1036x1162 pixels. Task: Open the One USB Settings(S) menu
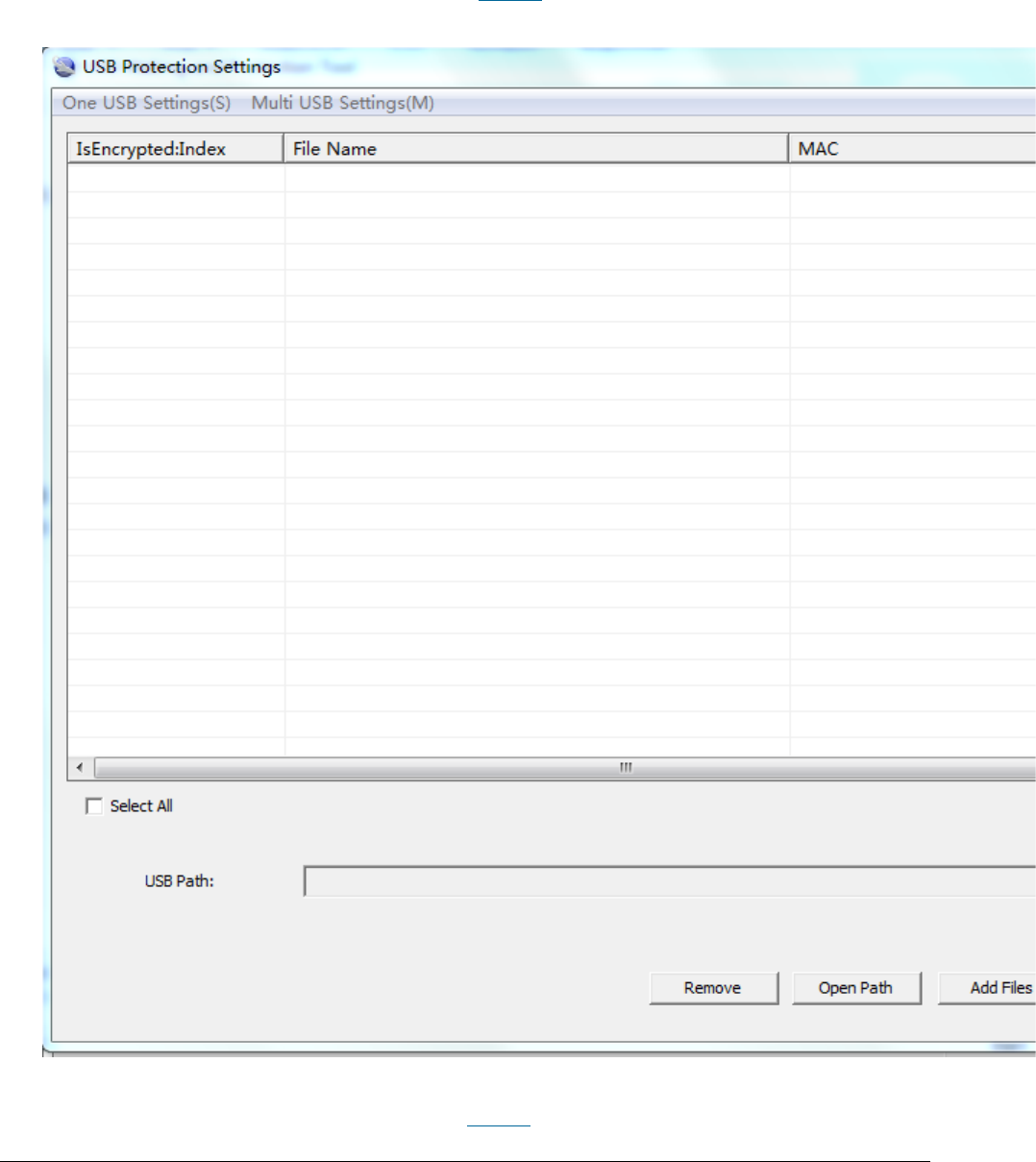(x=147, y=103)
